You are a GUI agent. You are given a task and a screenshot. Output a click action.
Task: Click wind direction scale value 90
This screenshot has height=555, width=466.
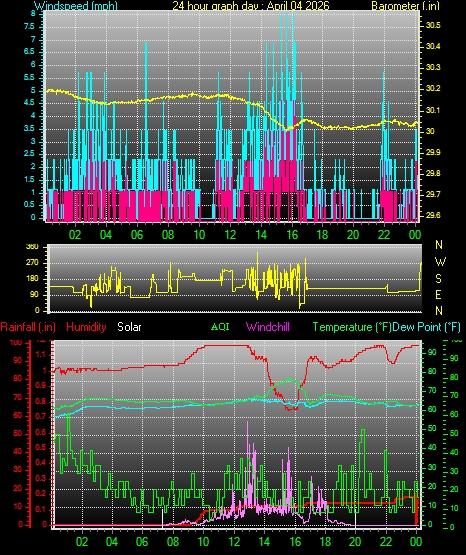pyautogui.click(x=34, y=295)
